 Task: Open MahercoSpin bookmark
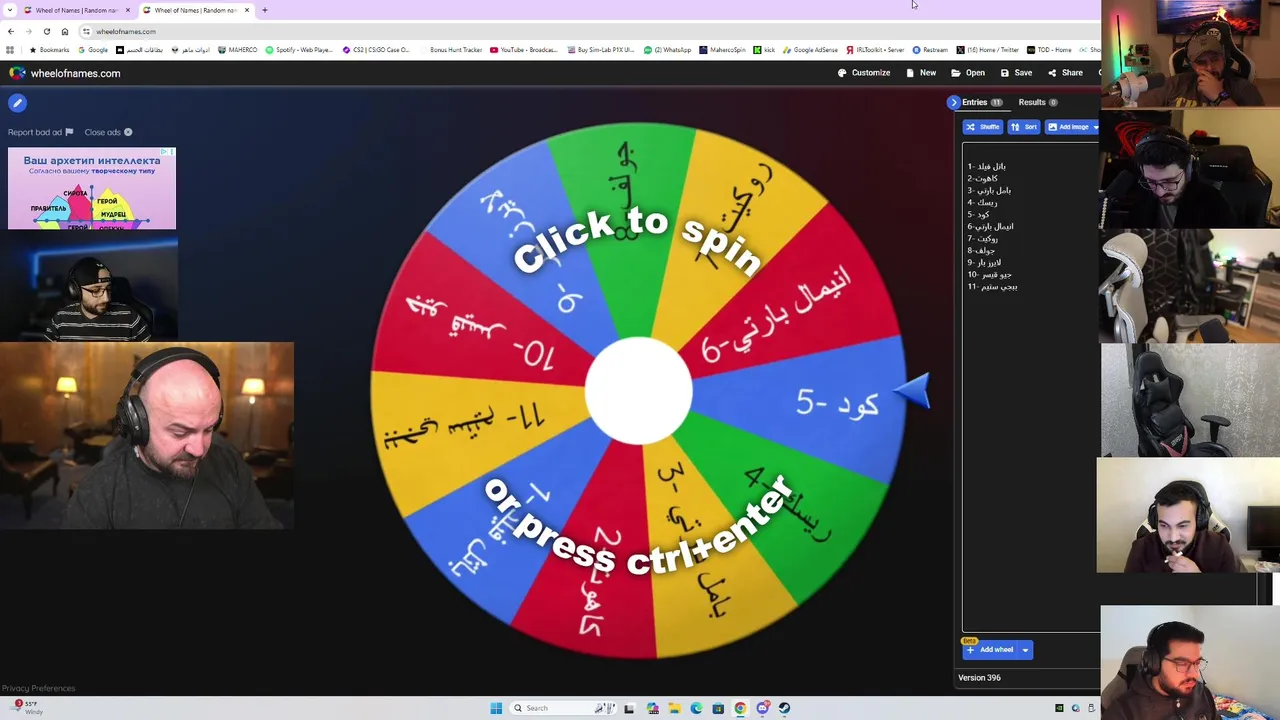(x=722, y=50)
